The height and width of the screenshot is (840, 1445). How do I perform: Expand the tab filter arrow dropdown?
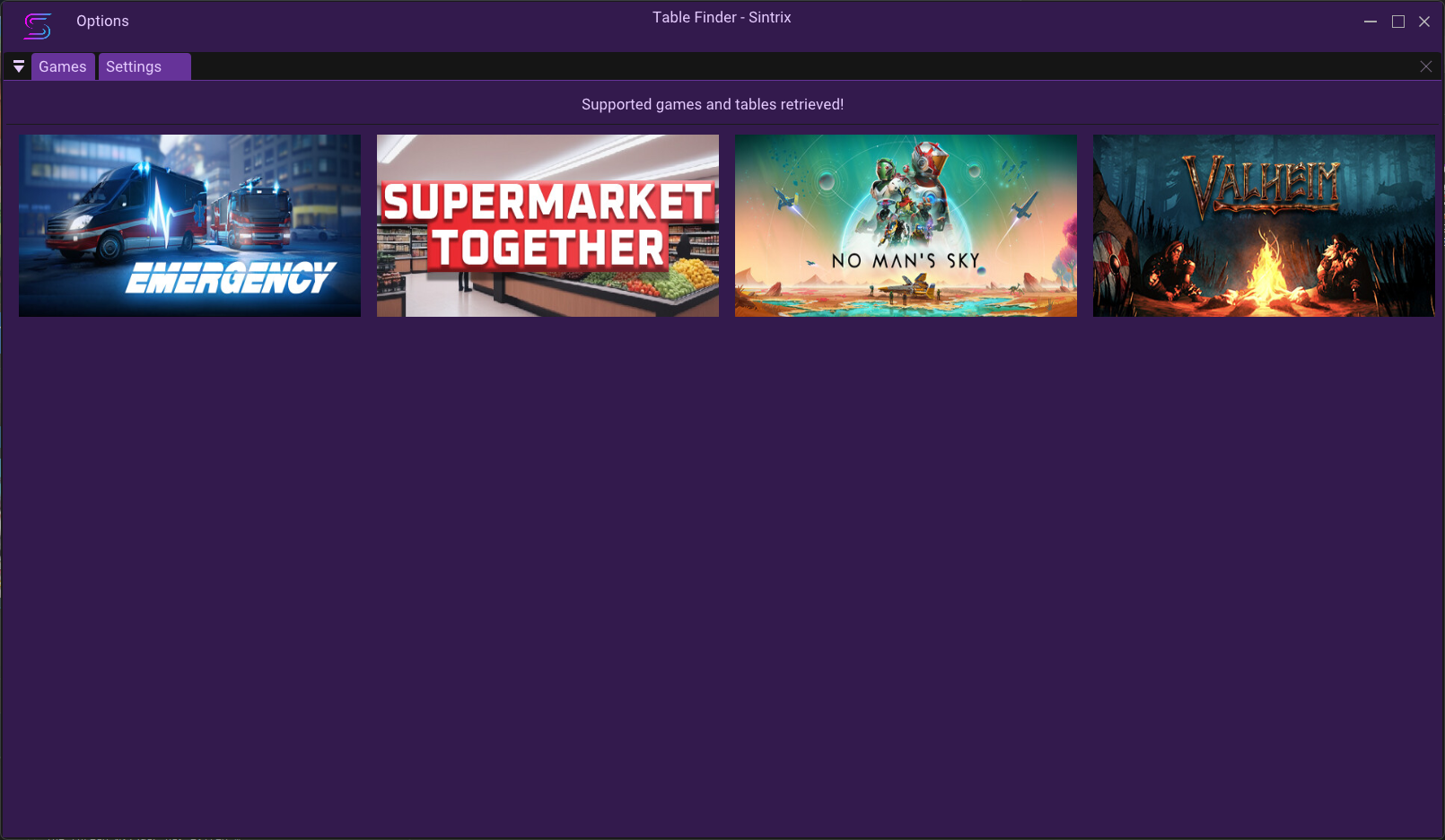(x=18, y=66)
